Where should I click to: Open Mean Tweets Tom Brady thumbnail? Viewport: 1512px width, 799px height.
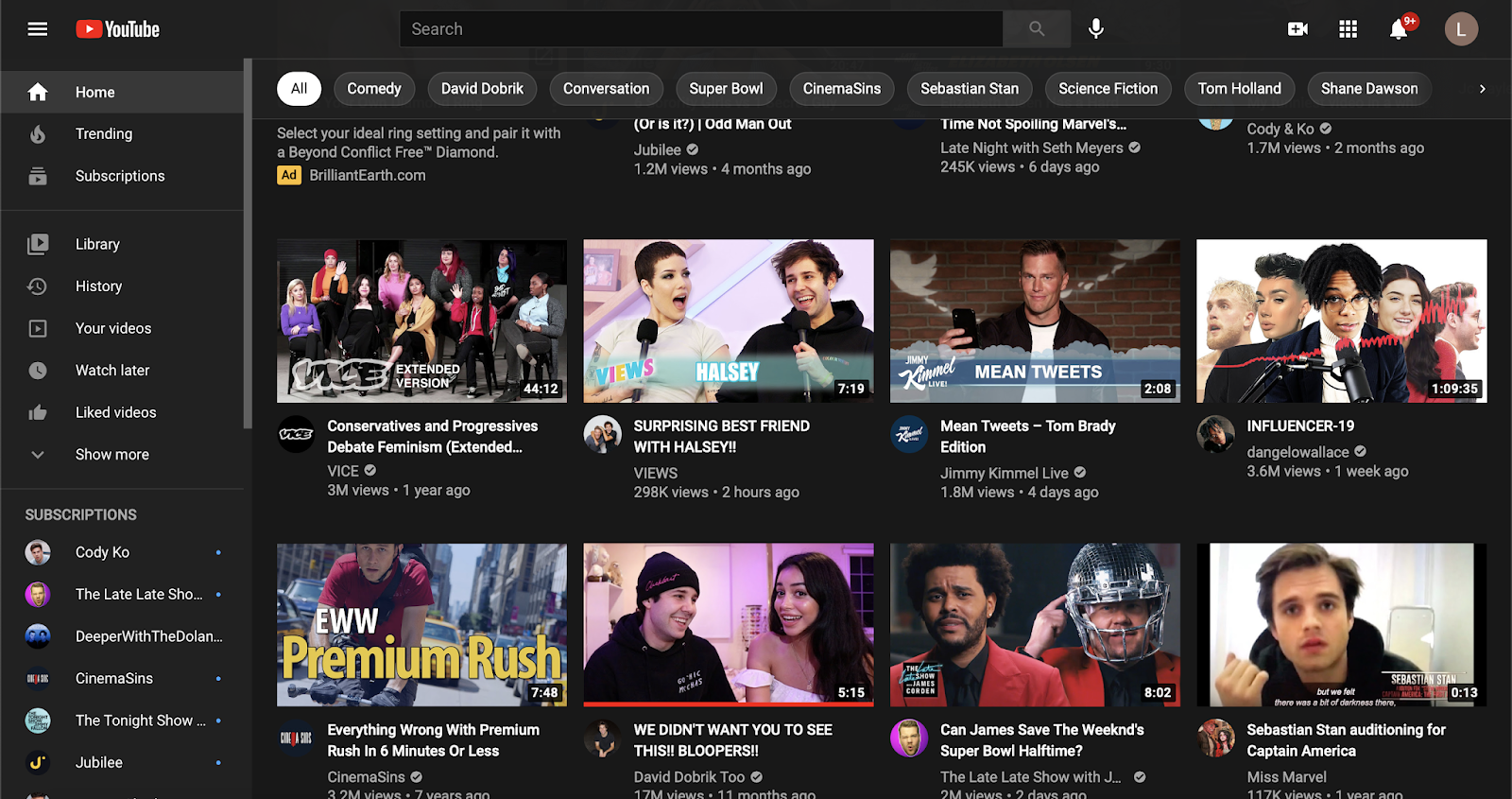point(1035,321)
